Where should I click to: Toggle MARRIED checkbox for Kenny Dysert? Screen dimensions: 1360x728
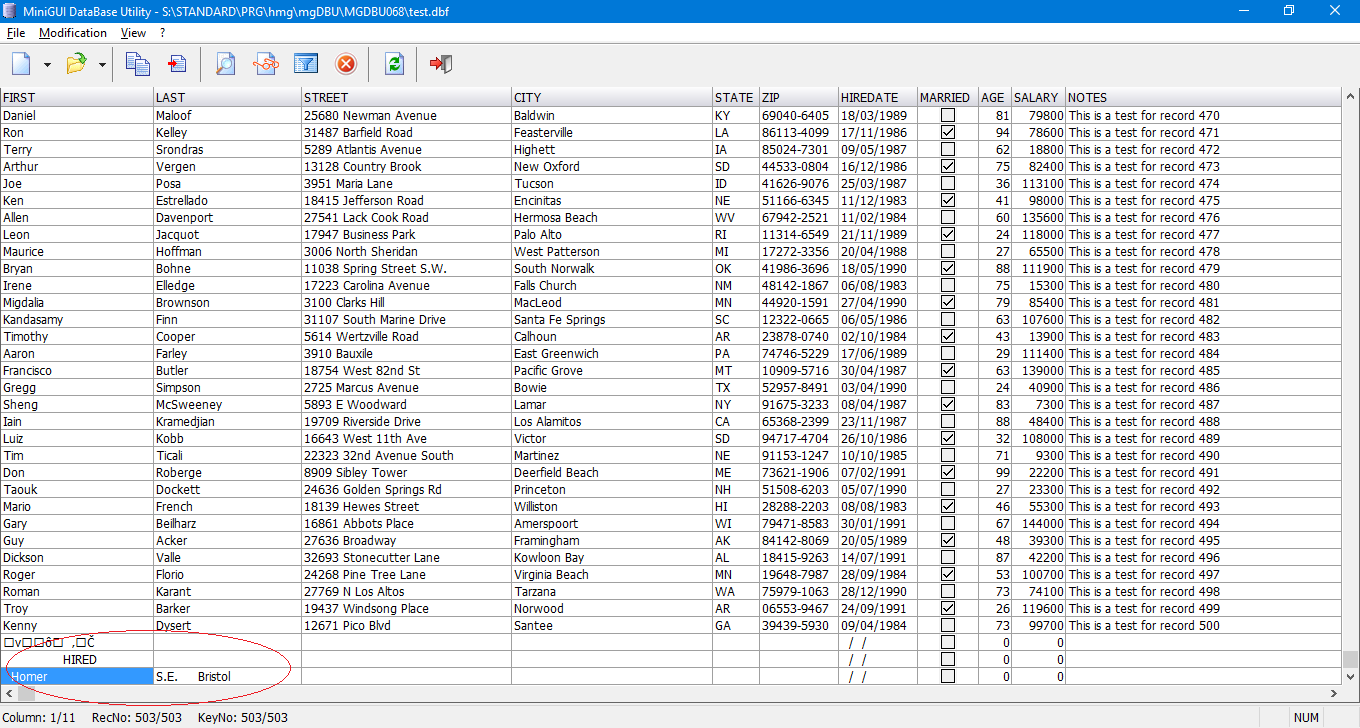pyautogui.click(x=948, y=626)
